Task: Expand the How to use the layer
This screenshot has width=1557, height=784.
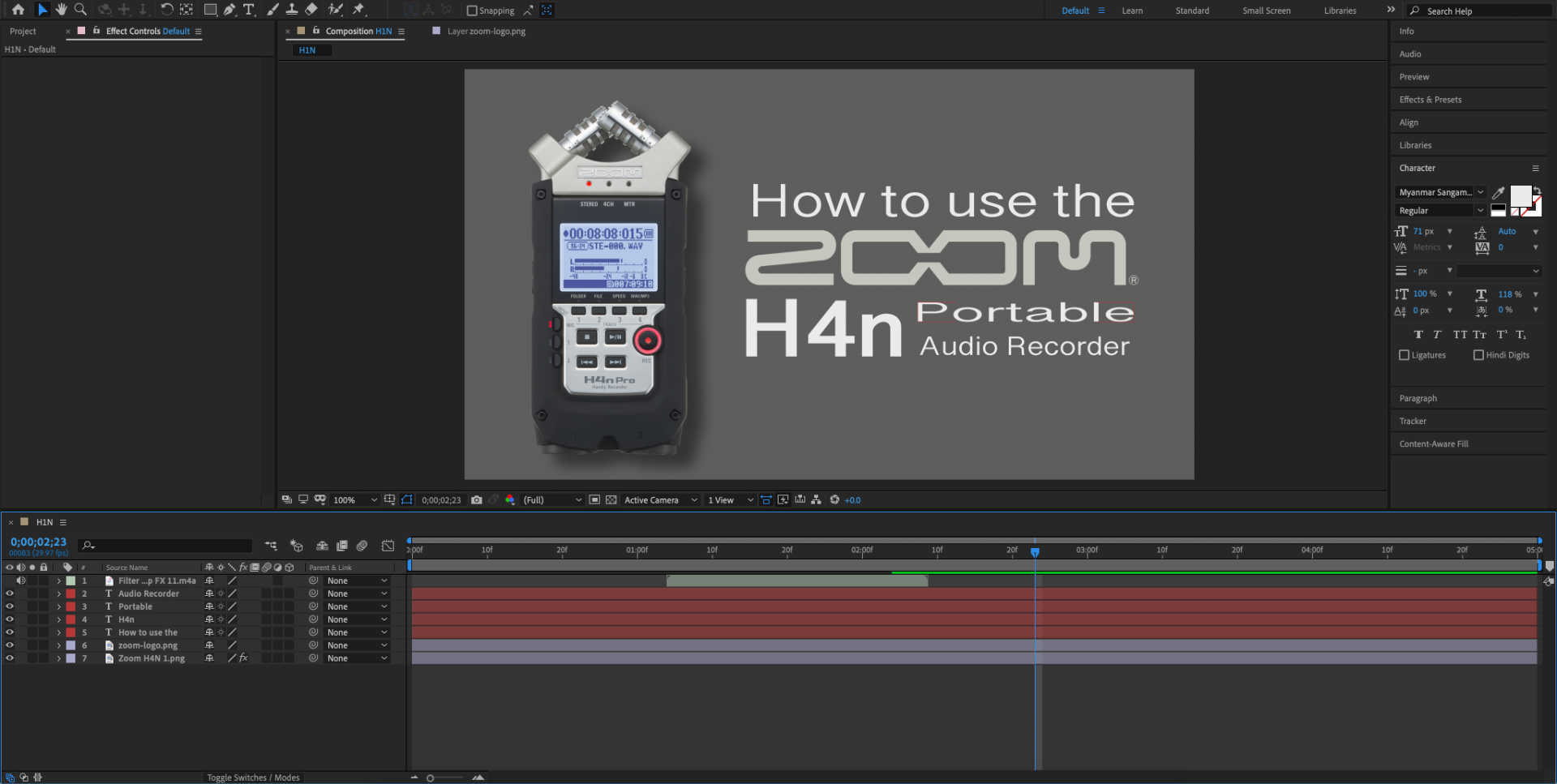Action: point(58,632)
